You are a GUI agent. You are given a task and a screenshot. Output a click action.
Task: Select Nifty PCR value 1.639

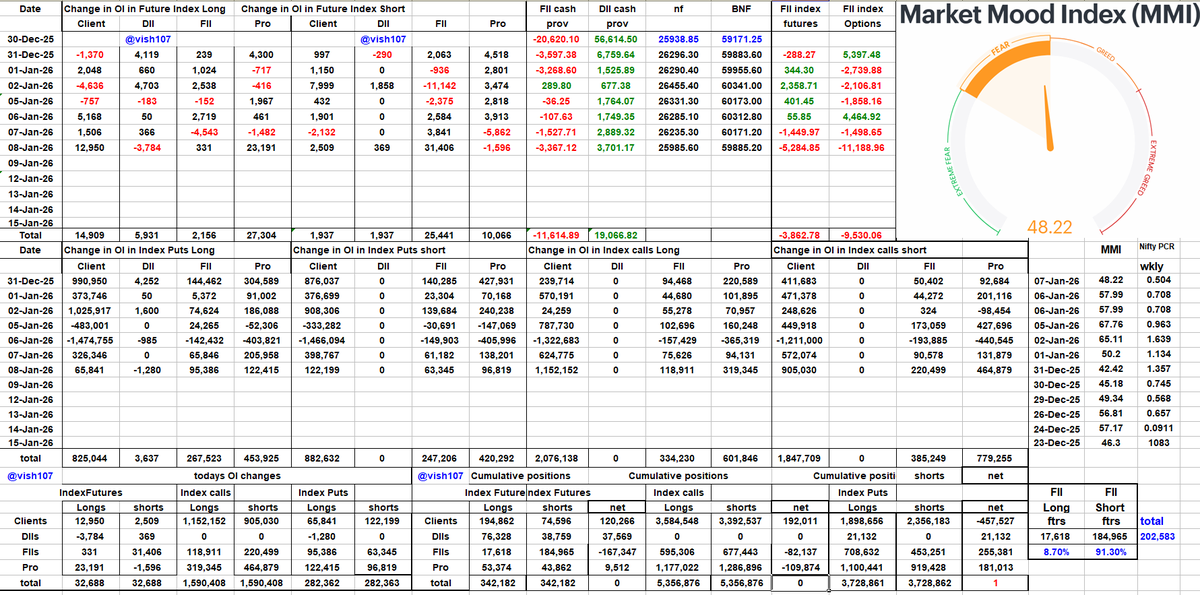click(x=1158, y=341)
